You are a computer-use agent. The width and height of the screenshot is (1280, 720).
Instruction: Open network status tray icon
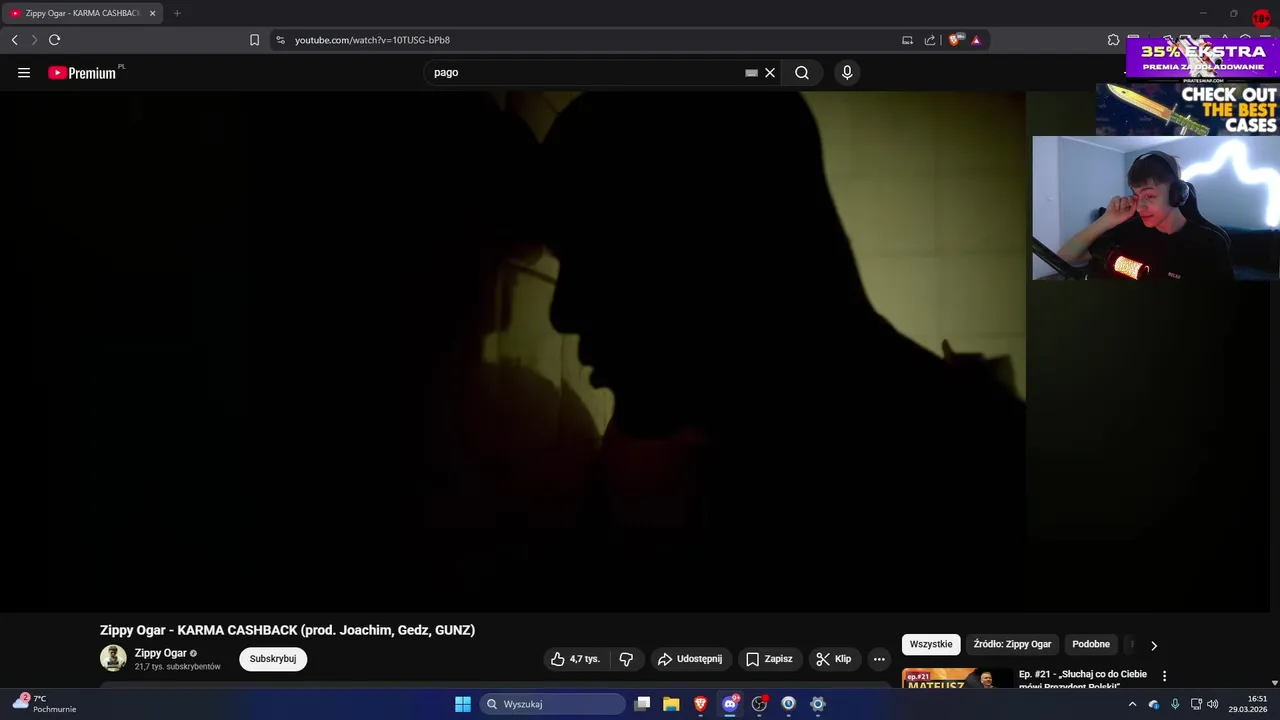coord(1196,704)
